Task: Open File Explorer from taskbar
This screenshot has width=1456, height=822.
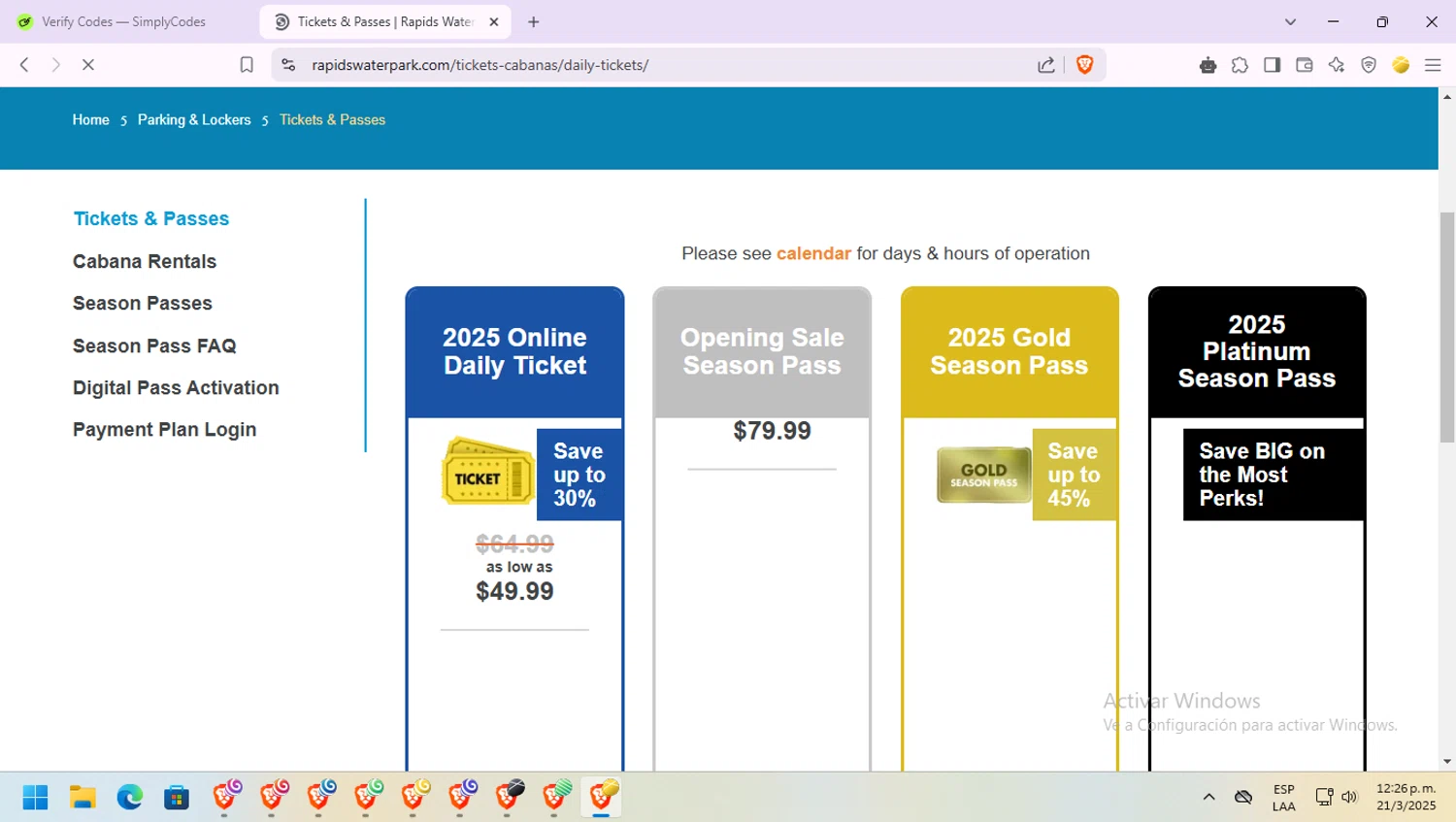Action: [x=83, y=797]
